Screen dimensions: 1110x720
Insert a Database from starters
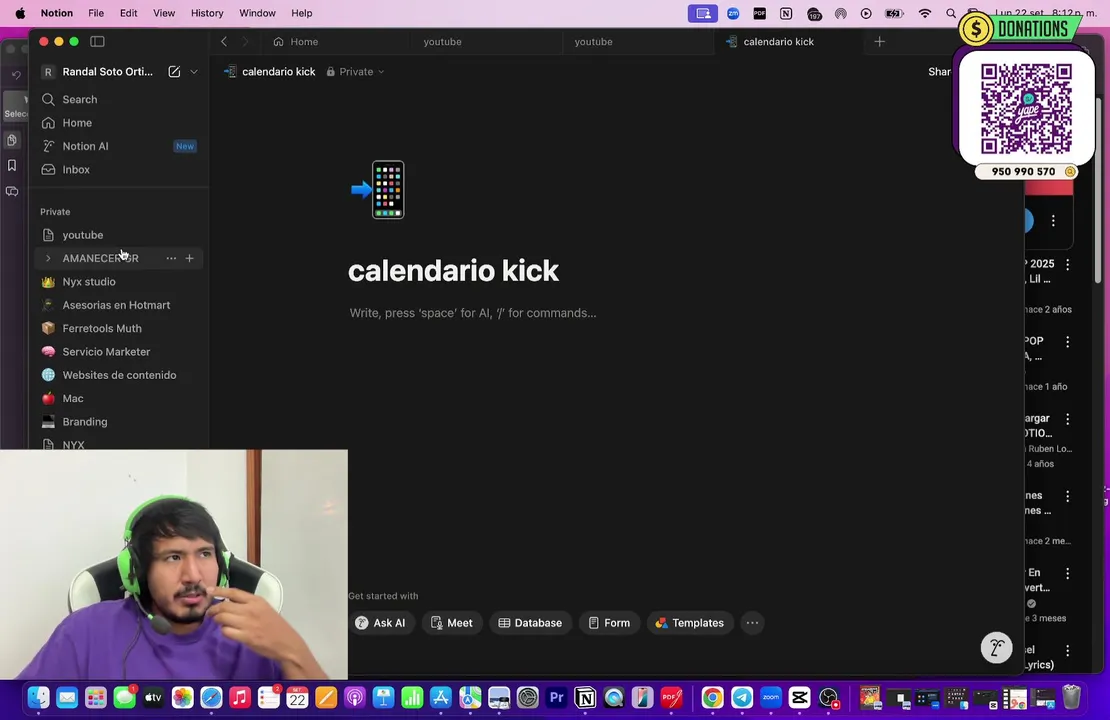[x=530, y=623]
